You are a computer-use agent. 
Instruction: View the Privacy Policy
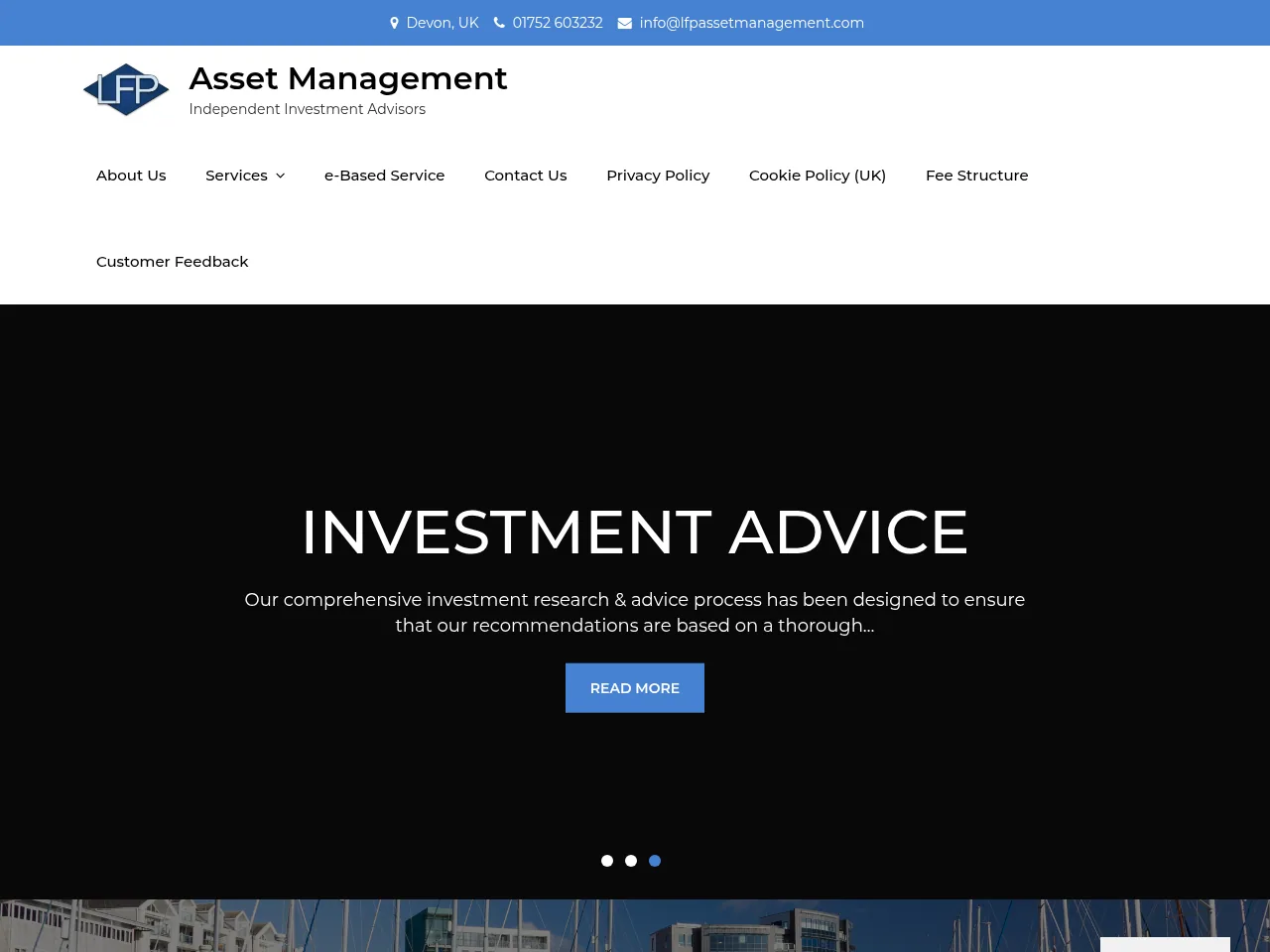[658, 175]
